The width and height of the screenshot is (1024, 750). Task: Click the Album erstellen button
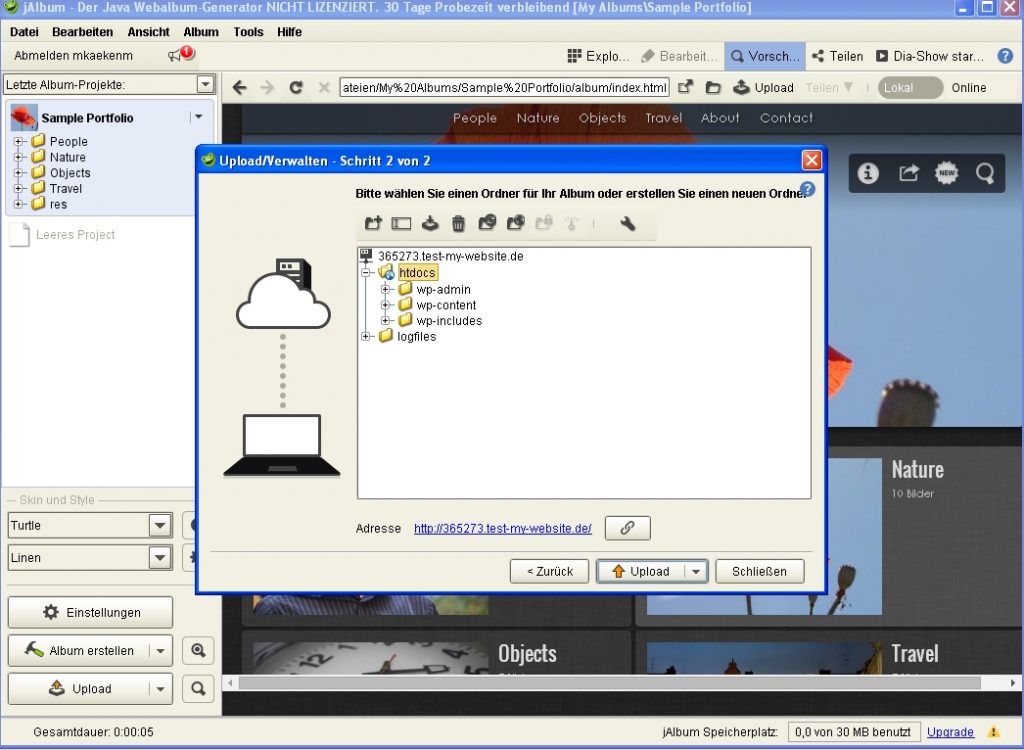[78, 651]
